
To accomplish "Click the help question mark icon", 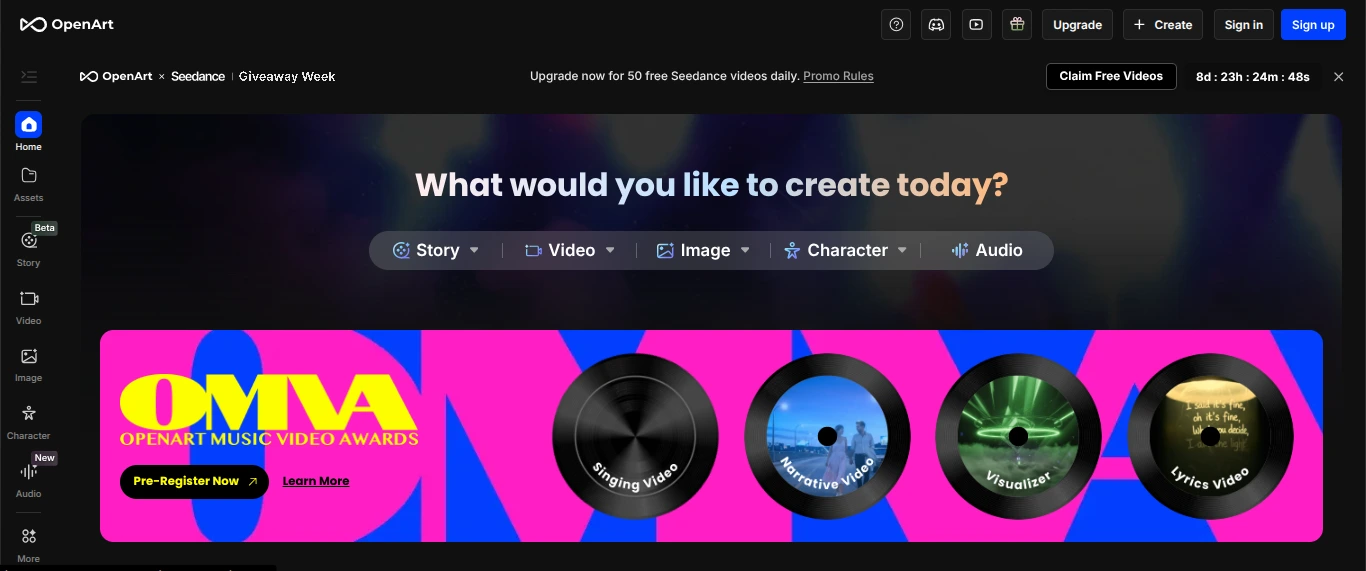I will [896, 25].
